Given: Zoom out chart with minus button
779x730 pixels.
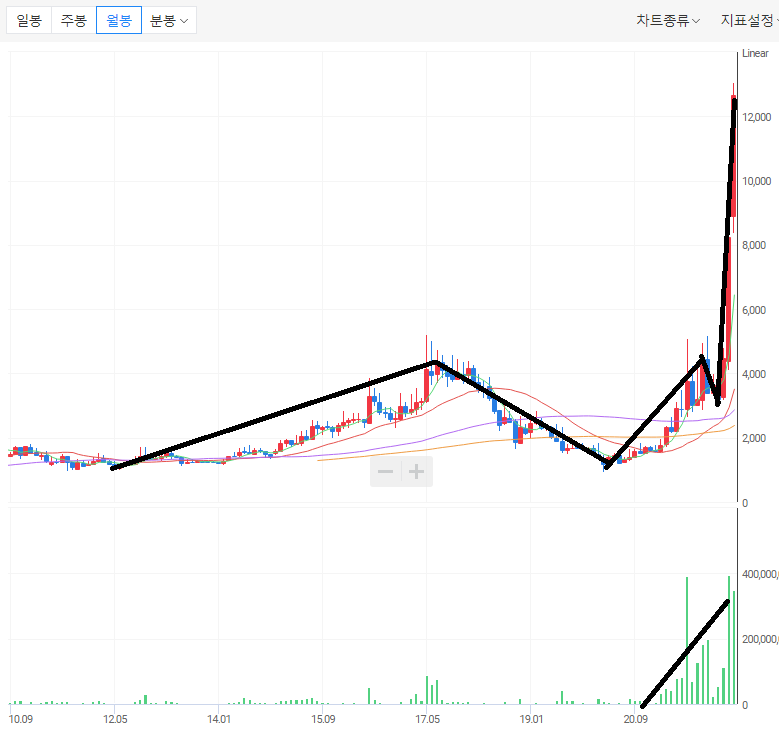Looking at the screenshot, I should click(x=386, y=472).
